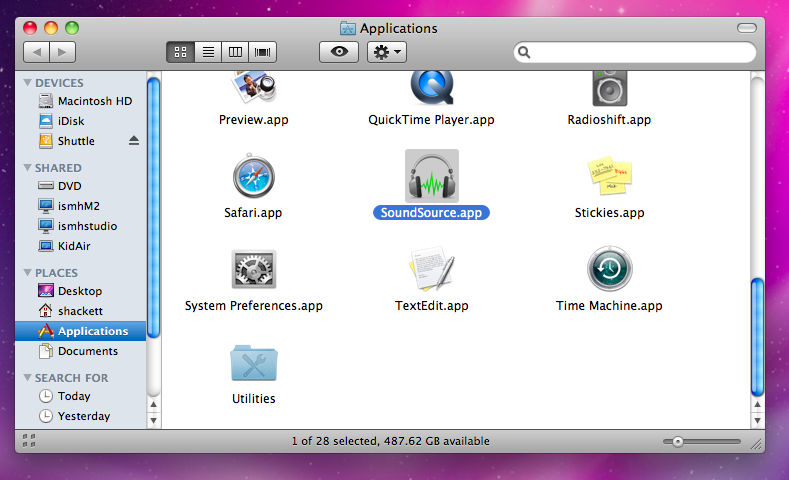The image size is (789, 480).
Task: Select the Stickies.app icon
Action: point(609,176)
